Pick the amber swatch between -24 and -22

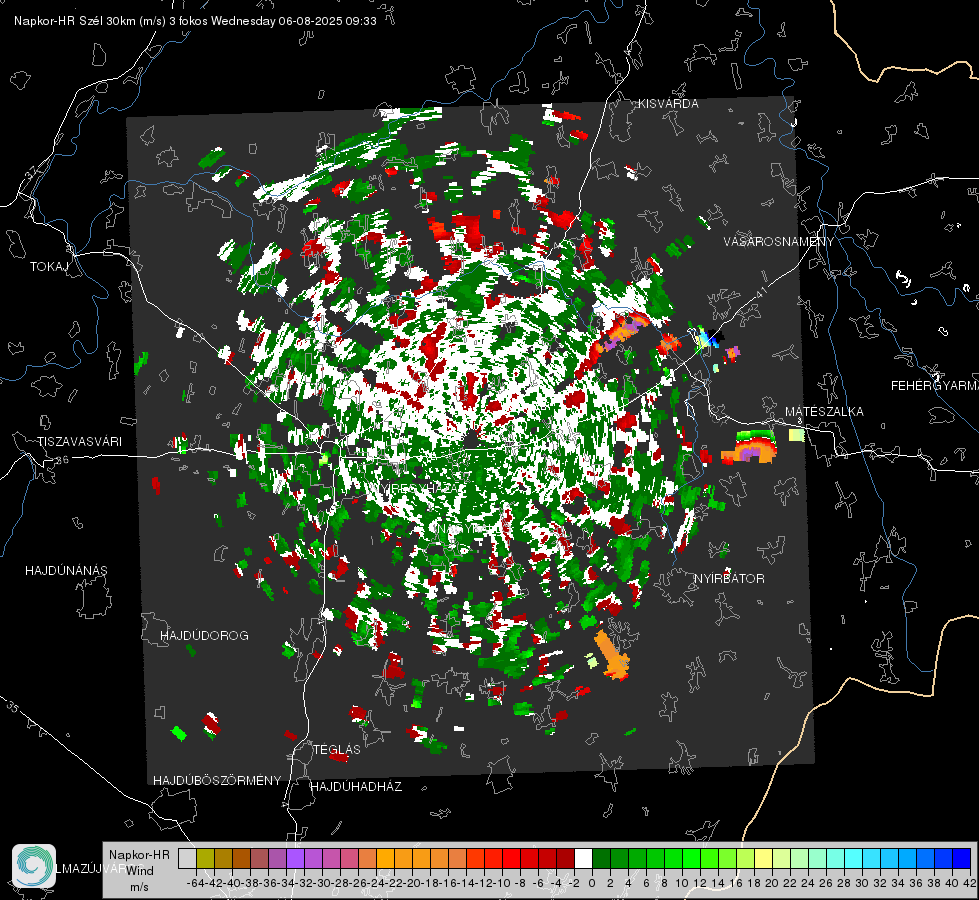tap(385, 858)
